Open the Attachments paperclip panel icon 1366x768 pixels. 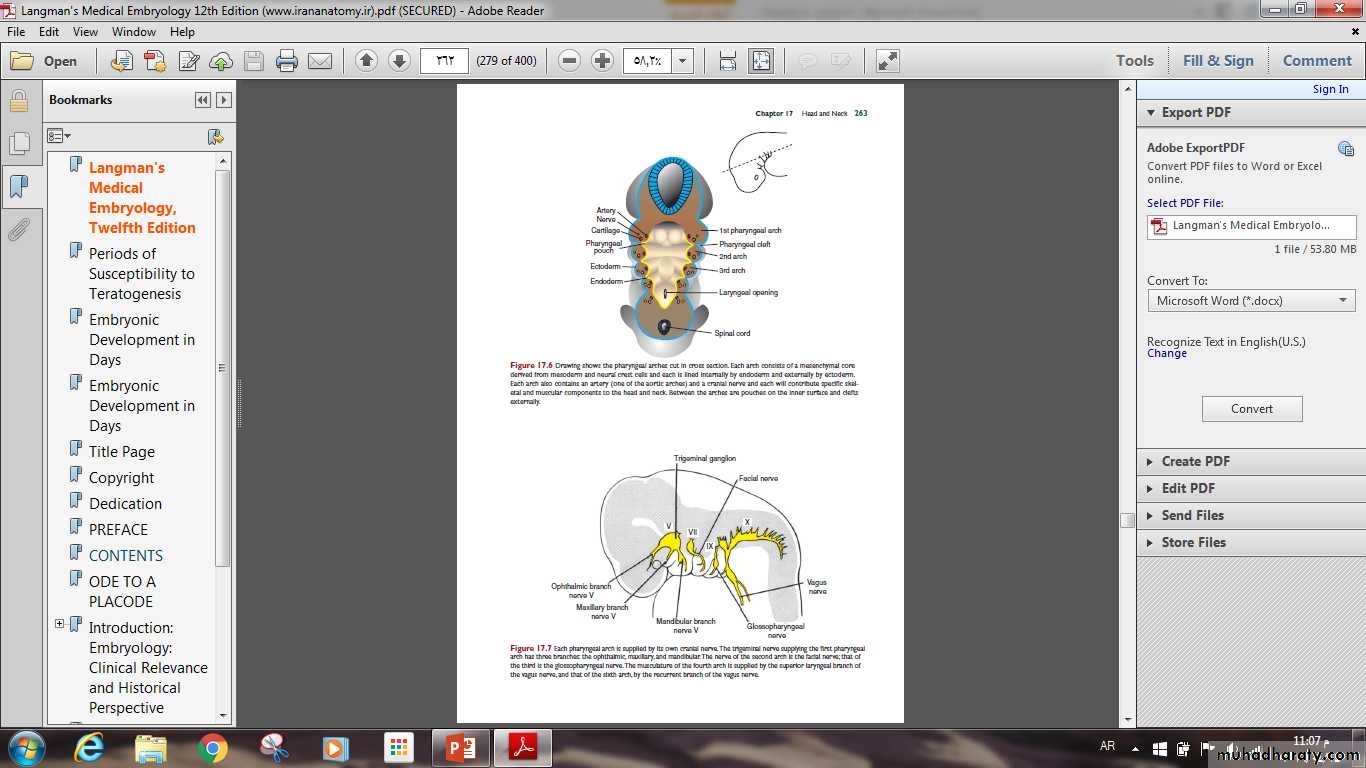(18, 231)
